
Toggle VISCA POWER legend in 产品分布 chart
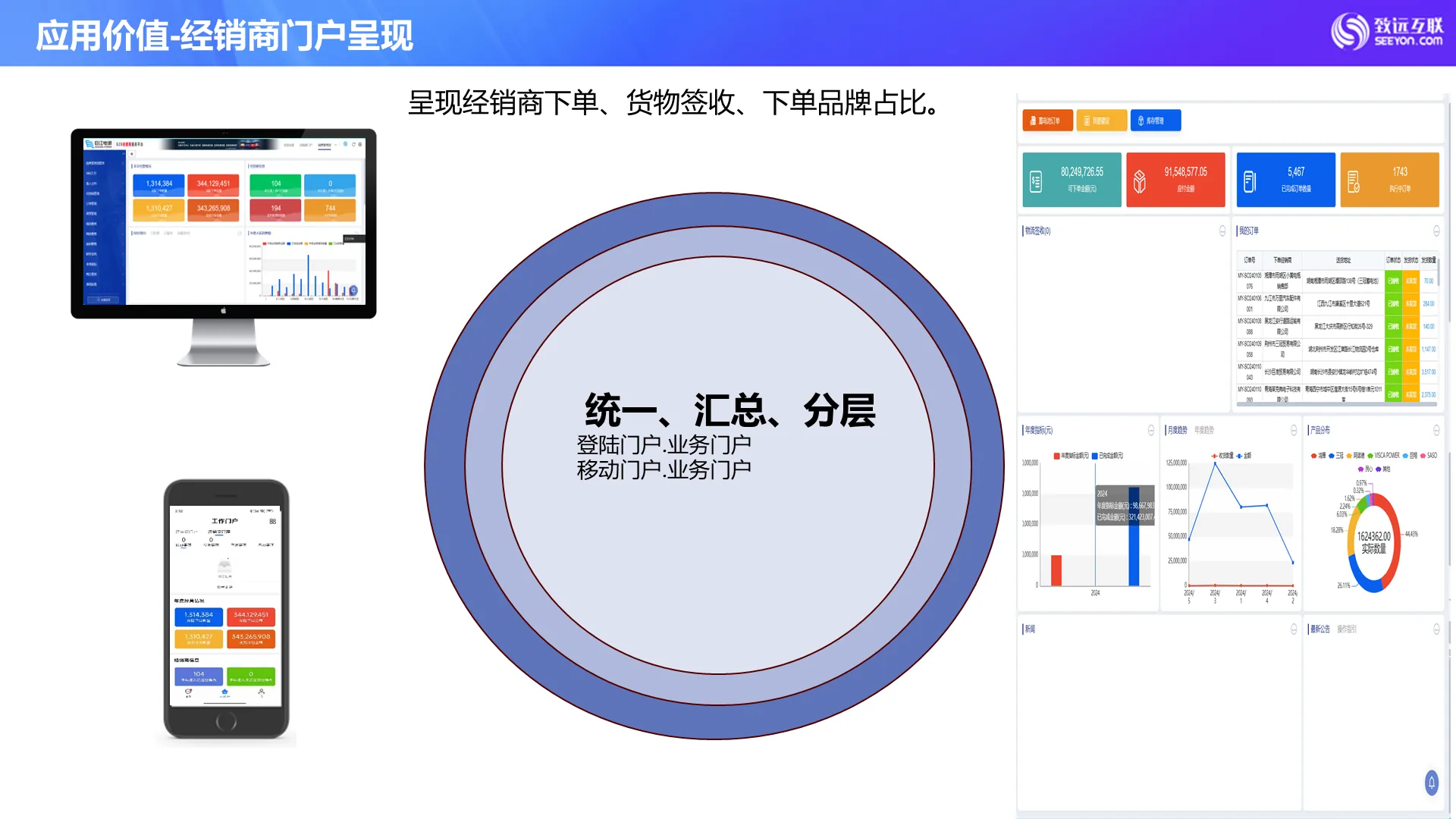(x=1384, y=456)
